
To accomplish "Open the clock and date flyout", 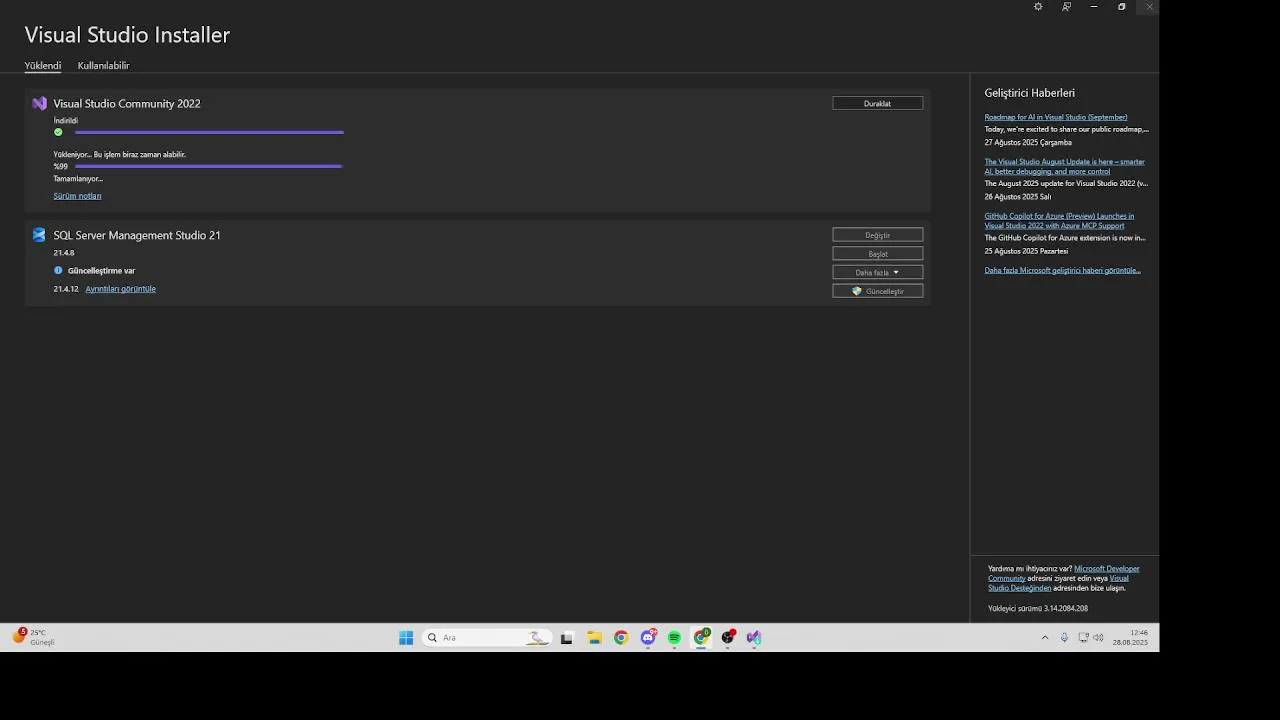I will click(1130, 638).
